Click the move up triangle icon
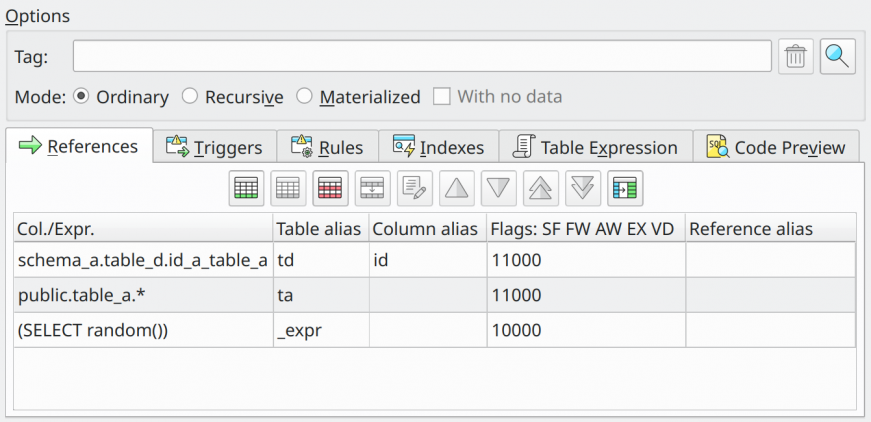Viewport: 871px width, 422px height. (x=457, y=188)
